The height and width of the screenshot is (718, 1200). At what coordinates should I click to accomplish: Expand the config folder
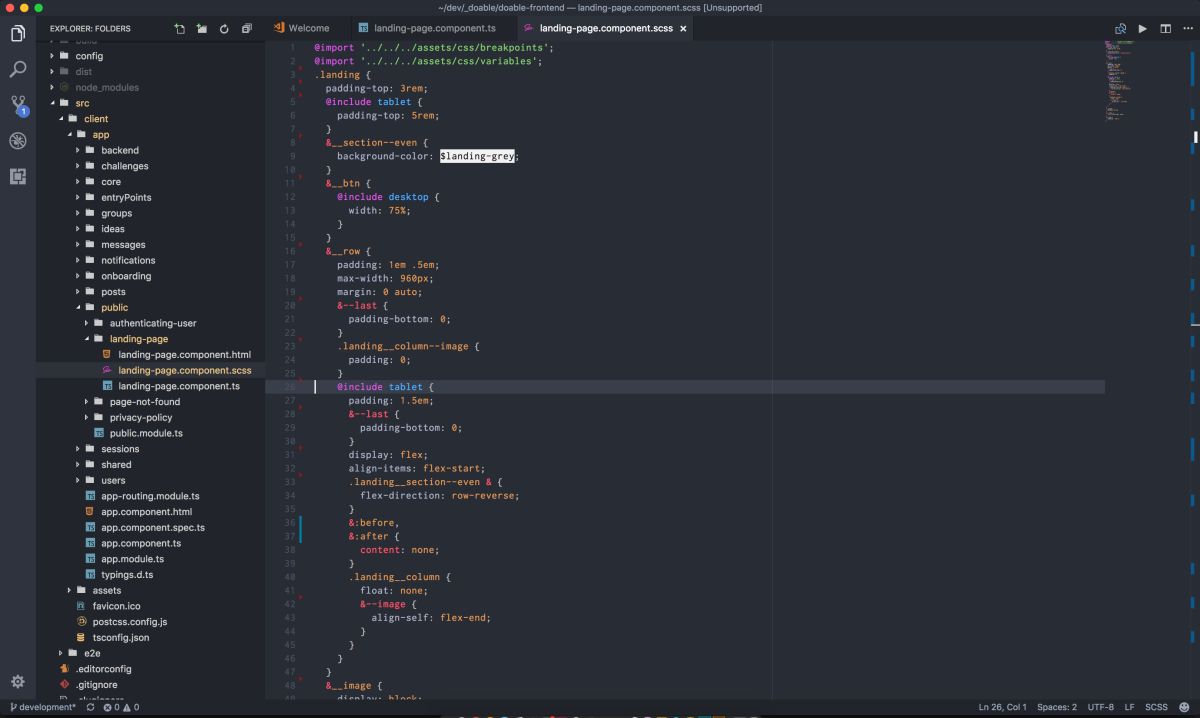tap(52, 56)
